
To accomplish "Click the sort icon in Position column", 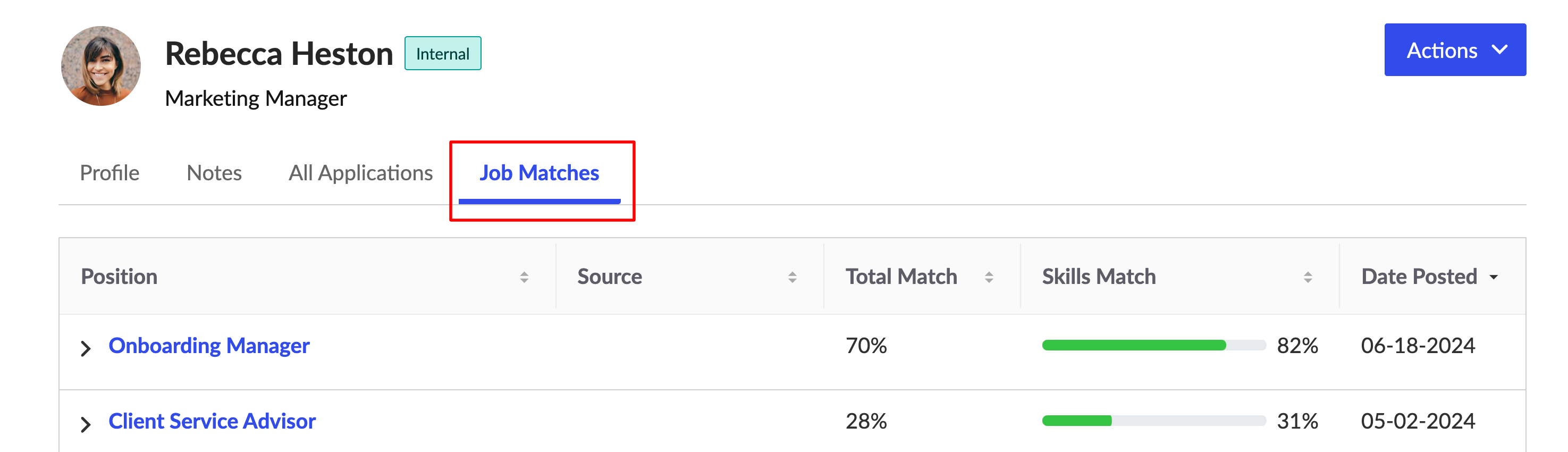I will pyautogui.click(x=524, y=277).
